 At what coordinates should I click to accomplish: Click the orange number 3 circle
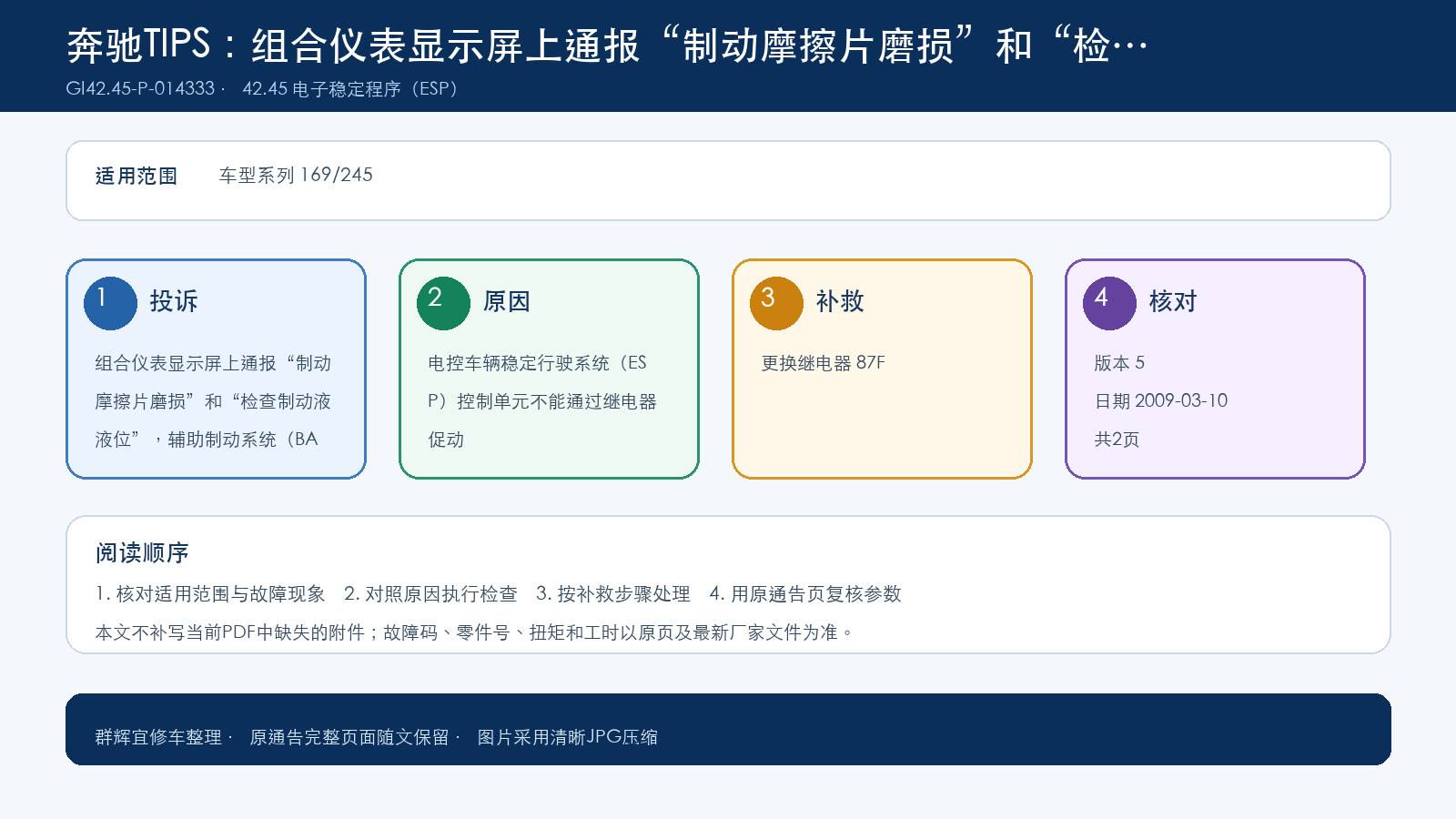[776, 303]
